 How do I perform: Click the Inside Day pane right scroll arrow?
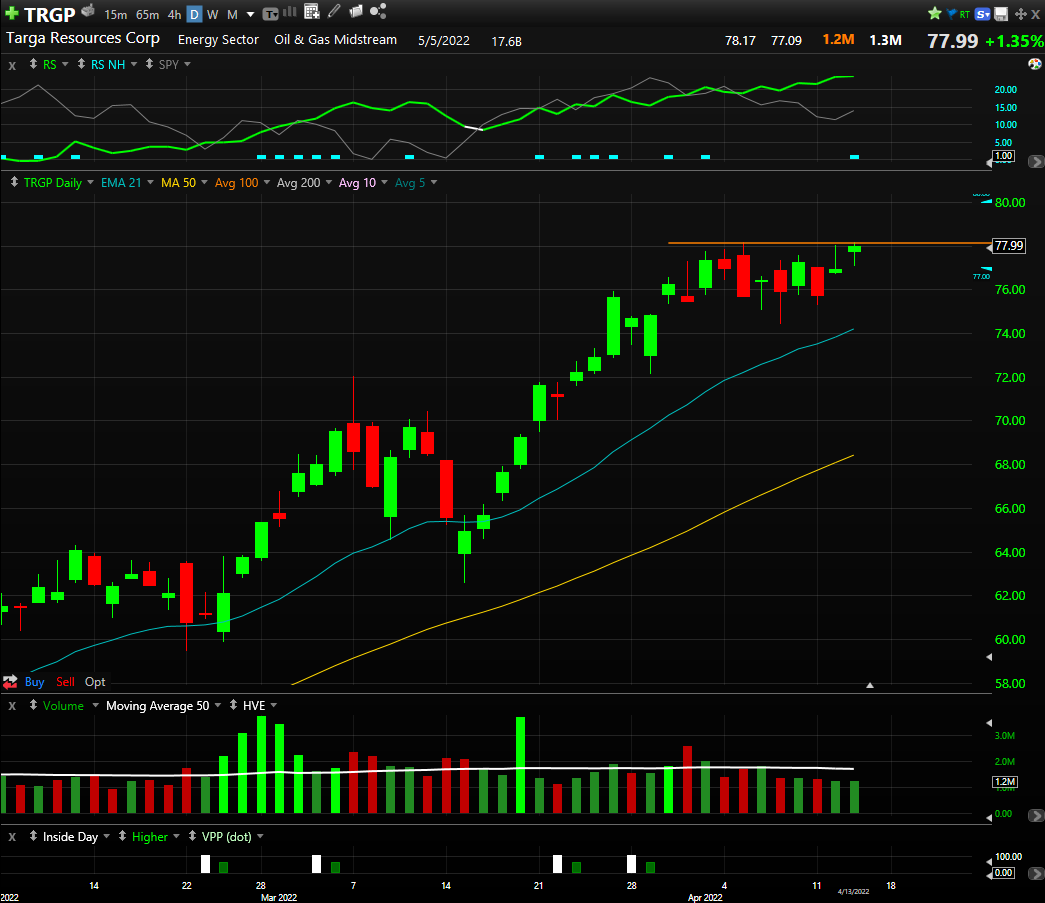[1036, 873]
